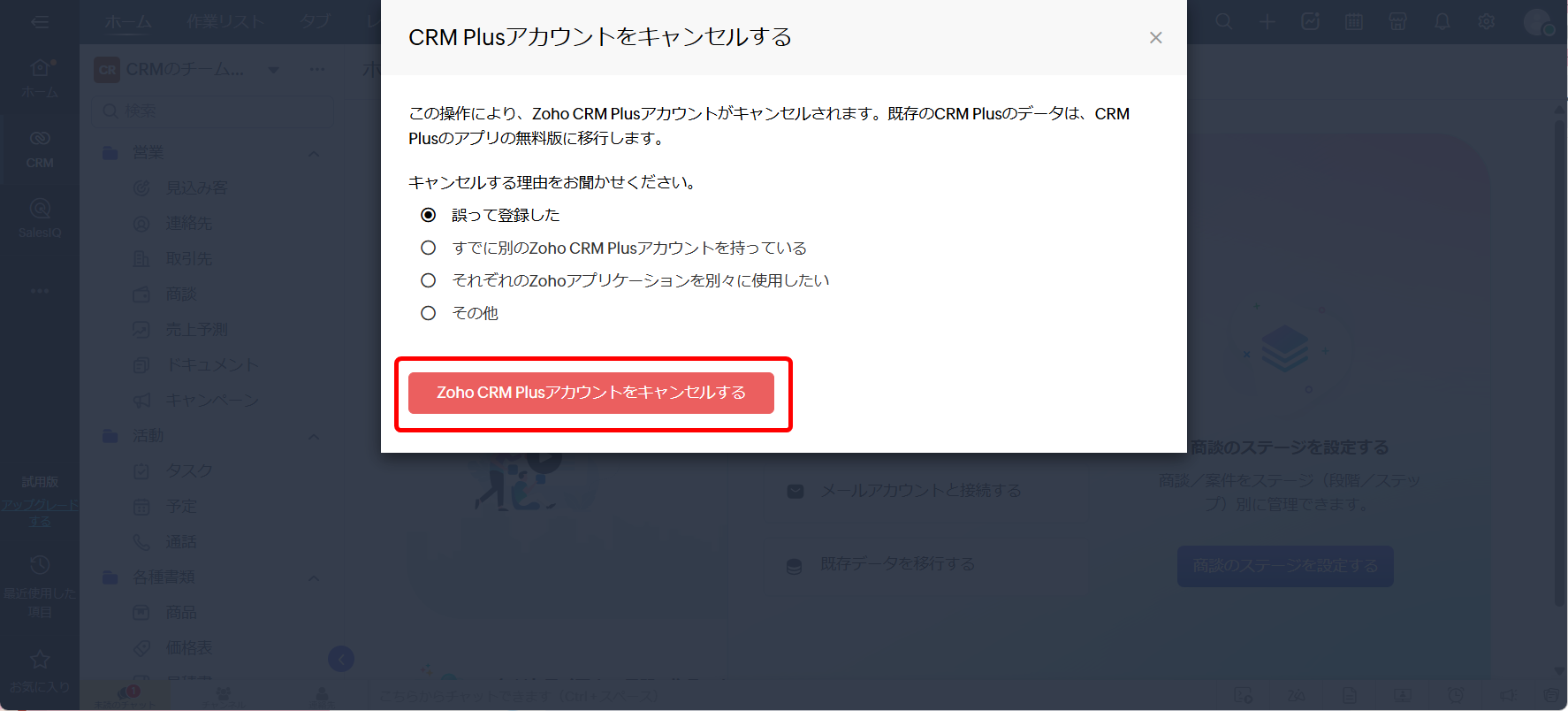Viewport: 1568px width, 711px height.
Task: Open 見込み客 module in sidebar
Action: (x=196, y=188)
